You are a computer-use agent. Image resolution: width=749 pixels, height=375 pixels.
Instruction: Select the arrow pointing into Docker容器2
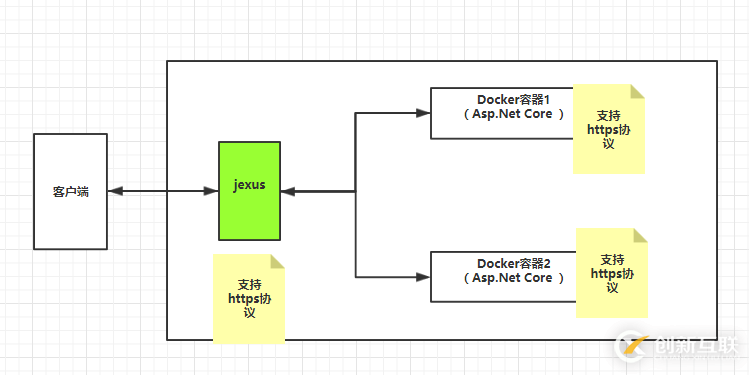pyautogui.click(x=392, y=277)
